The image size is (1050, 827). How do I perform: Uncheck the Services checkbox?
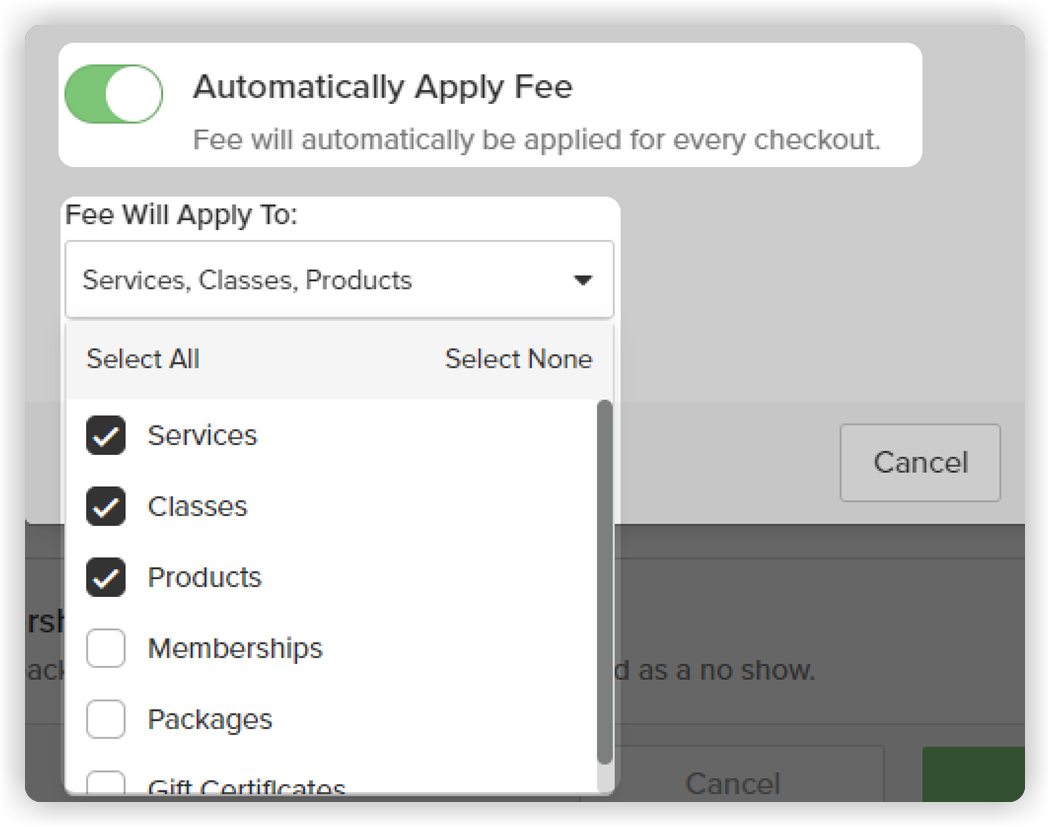click(106, 435)
